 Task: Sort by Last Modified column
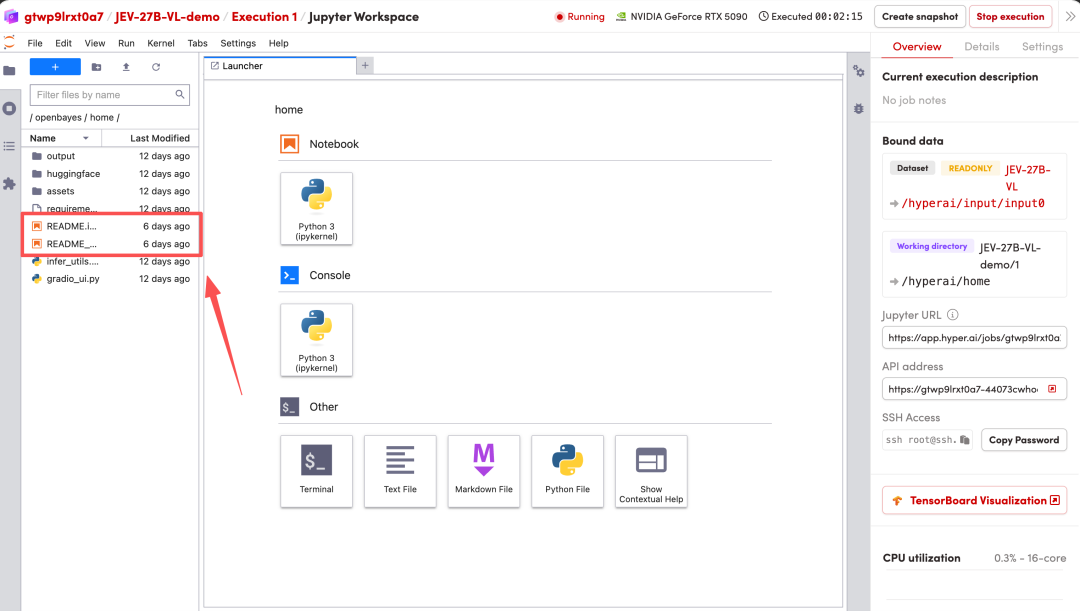pos(151,138)
